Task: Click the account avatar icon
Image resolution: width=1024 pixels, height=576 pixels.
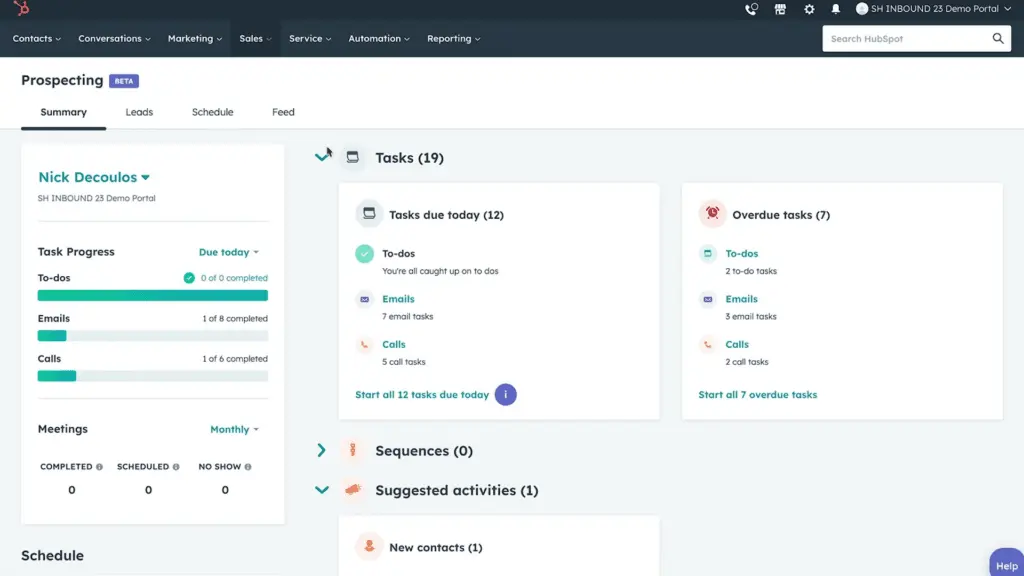Action: (x=862, y=8)
